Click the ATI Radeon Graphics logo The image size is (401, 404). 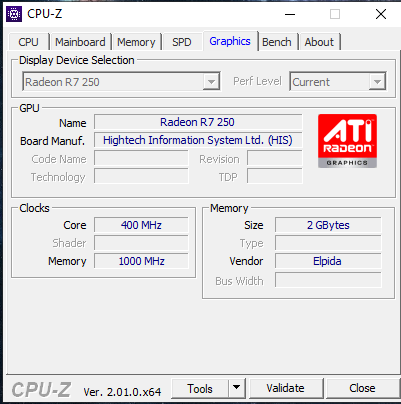pyautogui.click(x=347, y=141)
